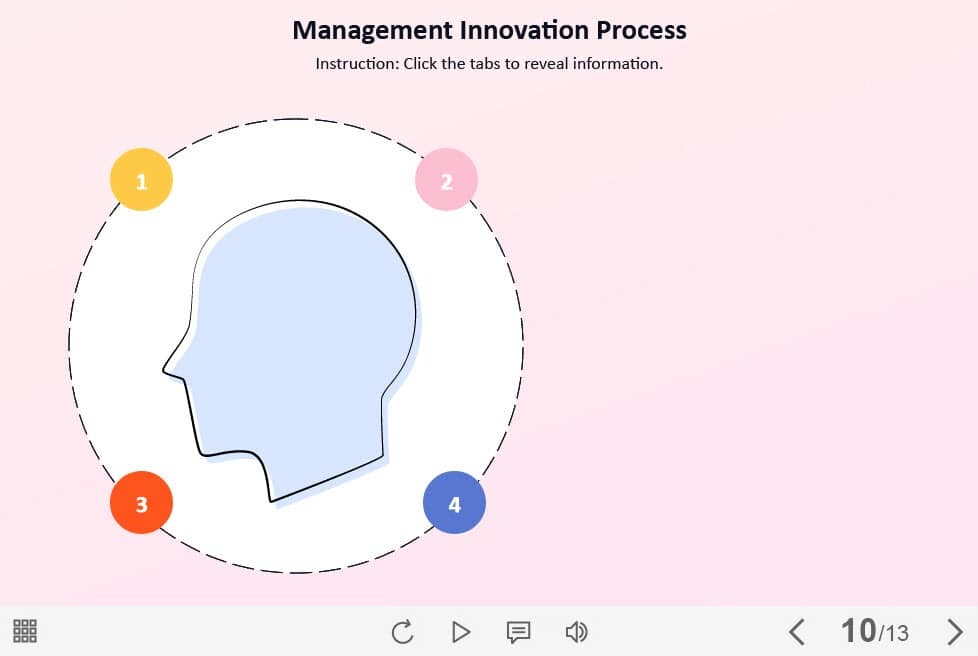Viewport: 978px width, 656px height.
Task: Click the instruction text line
Action: click(x=489, y=64)
